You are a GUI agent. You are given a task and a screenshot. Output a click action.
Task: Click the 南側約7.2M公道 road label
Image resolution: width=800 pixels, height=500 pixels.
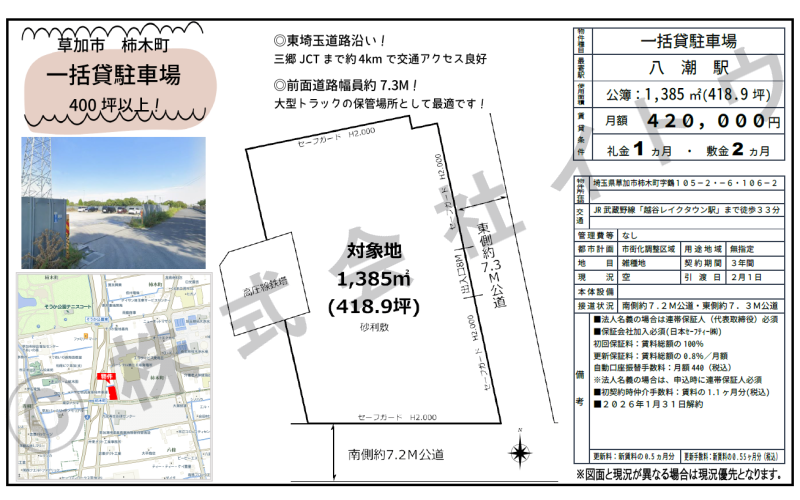point(396,454)
